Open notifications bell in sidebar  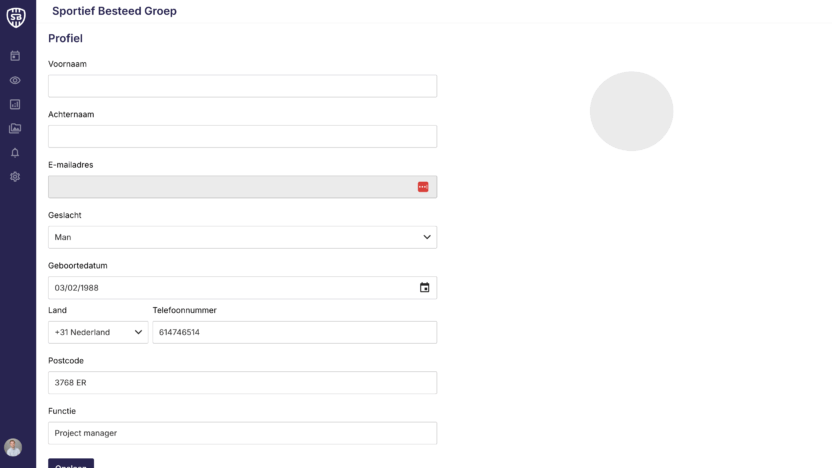(15, 153)
